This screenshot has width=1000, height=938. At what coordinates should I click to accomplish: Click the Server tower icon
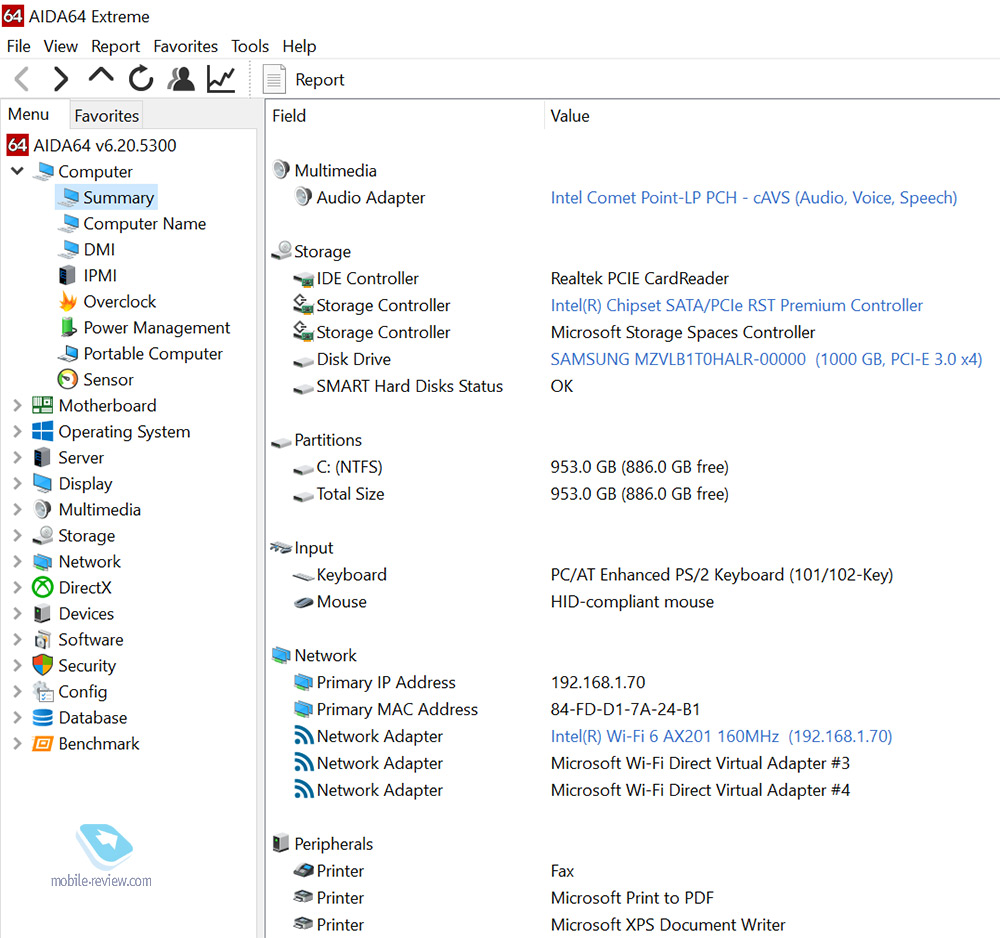pyautogui.click(x=43, y=458)
